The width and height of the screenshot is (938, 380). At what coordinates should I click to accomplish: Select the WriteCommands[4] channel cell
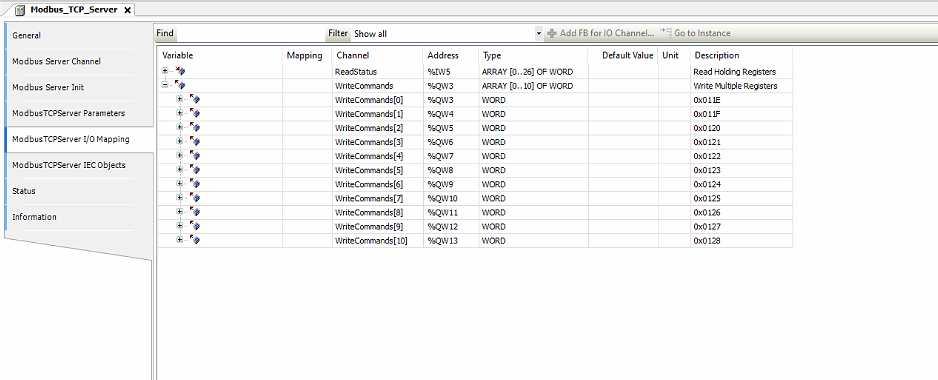click(377, 156)
